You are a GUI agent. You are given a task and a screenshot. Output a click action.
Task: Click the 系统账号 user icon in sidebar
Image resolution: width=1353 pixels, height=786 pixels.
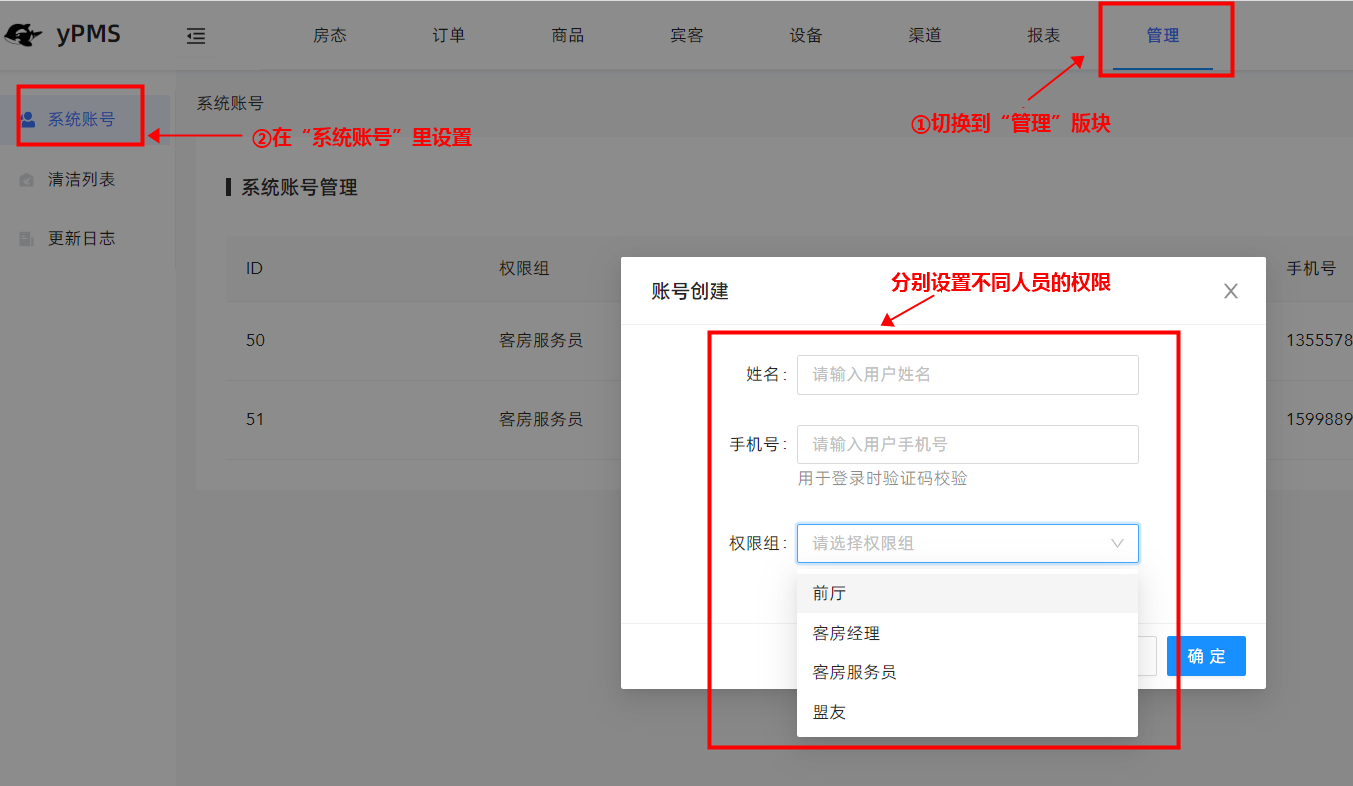(28, 120)
